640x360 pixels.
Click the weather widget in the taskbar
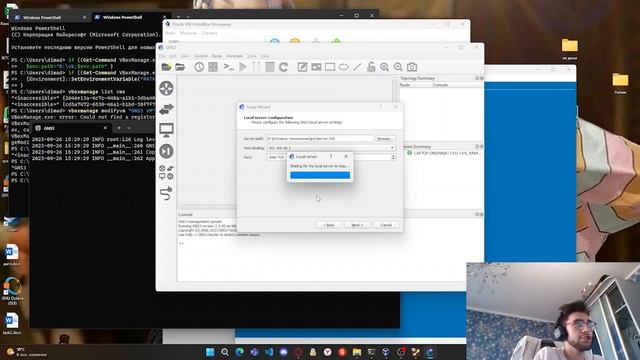(x=27, y=352)
